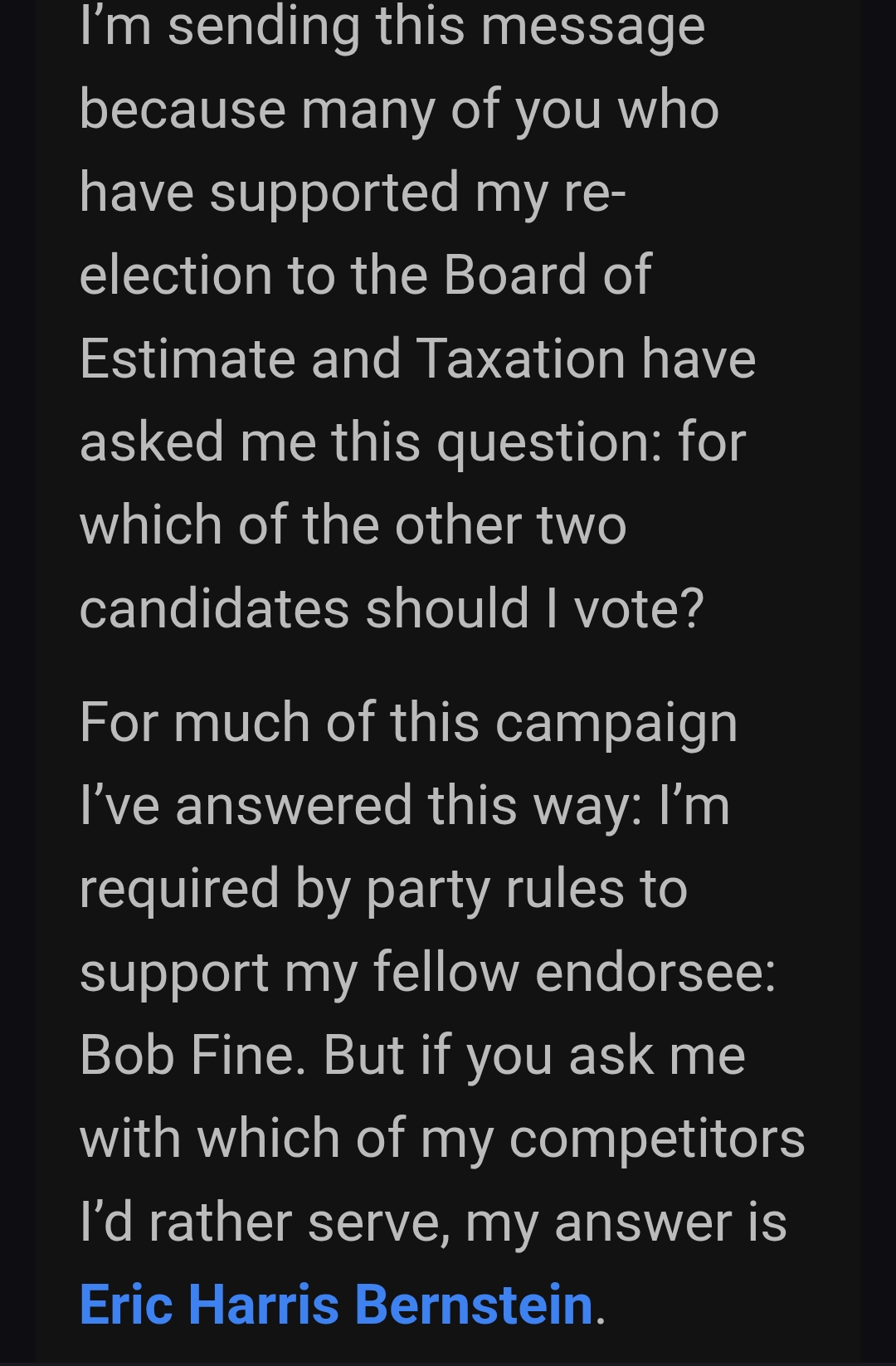Click the word "supported"
The width and height of the screenshot is (896, 1366).
pyautogui.click(x=334, y=193)
